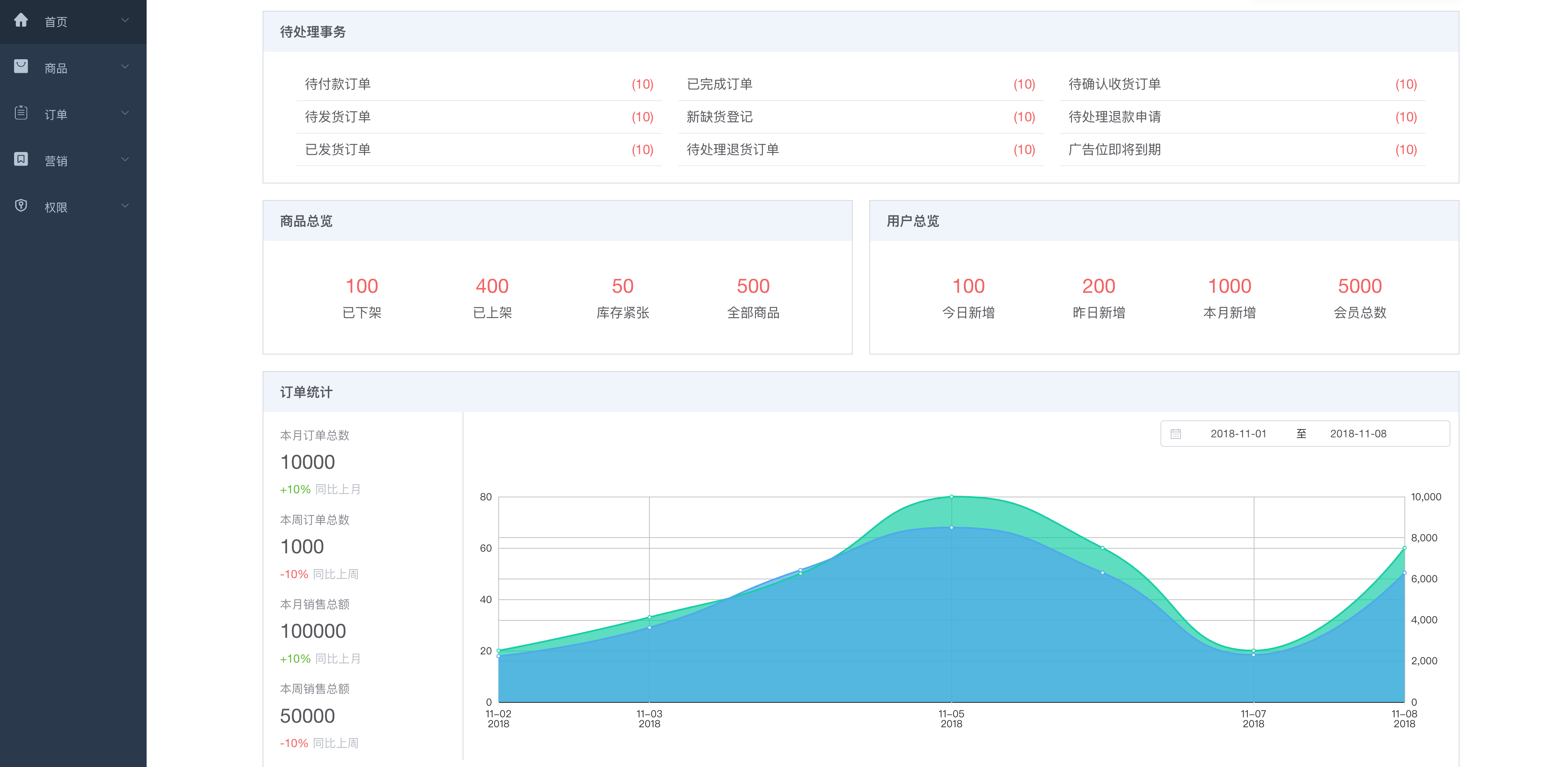Open 待确认收货订单 pending item
Screen dimensions: 1568x767
[x=1242, y=84]
